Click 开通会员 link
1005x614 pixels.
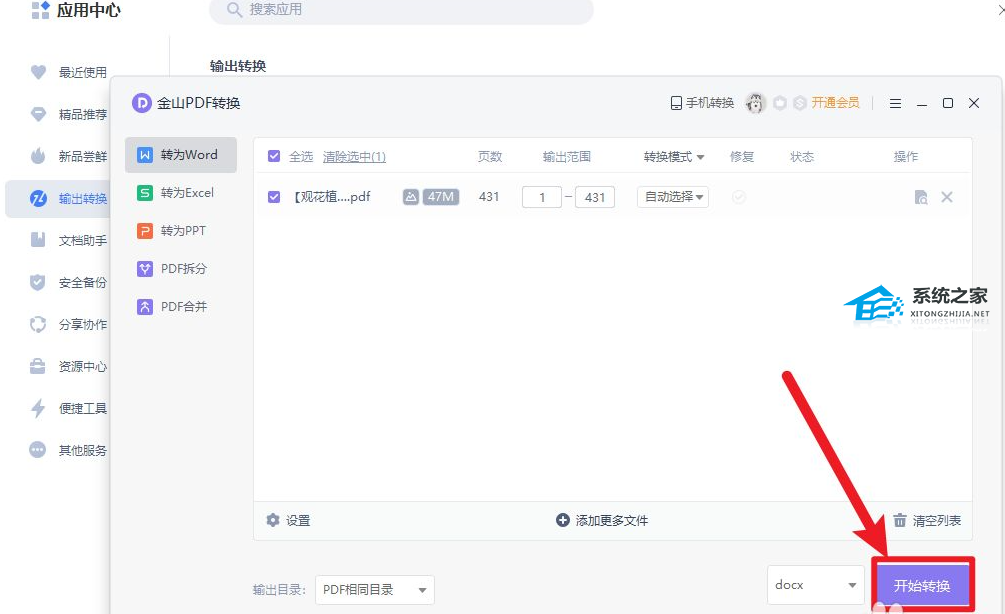tap(835, 103)
